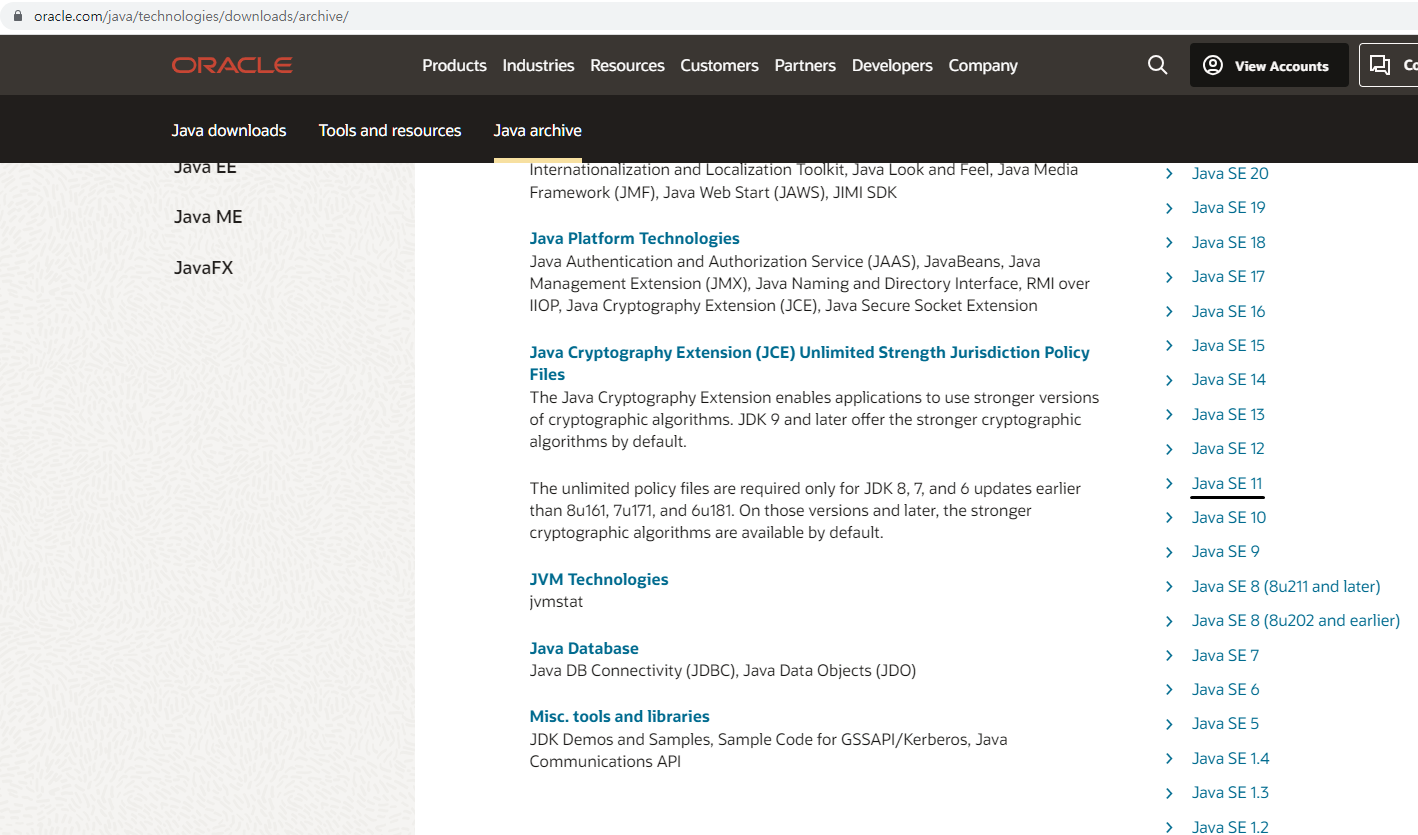This screenshot has width=1418, height=835.
Task: Open Java SE 8 (8u202 and earlier) link
Action: click(x=1296, y=620)
